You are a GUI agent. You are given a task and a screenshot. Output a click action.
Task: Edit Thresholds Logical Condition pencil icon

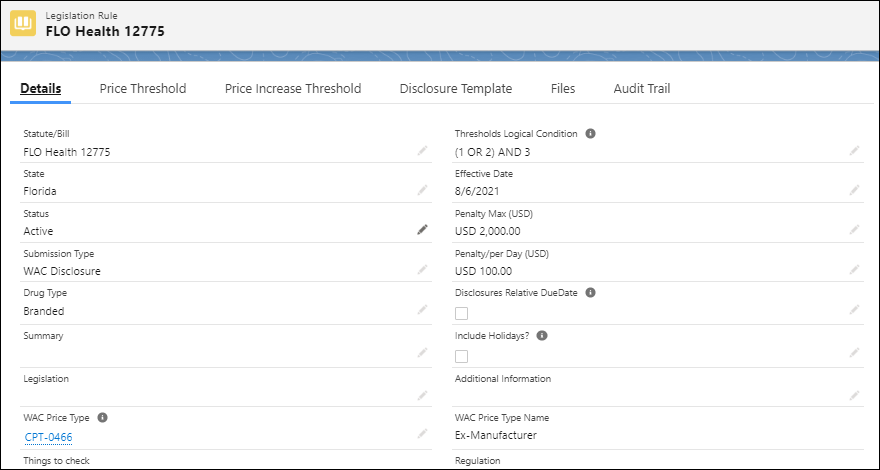point(854,150)
